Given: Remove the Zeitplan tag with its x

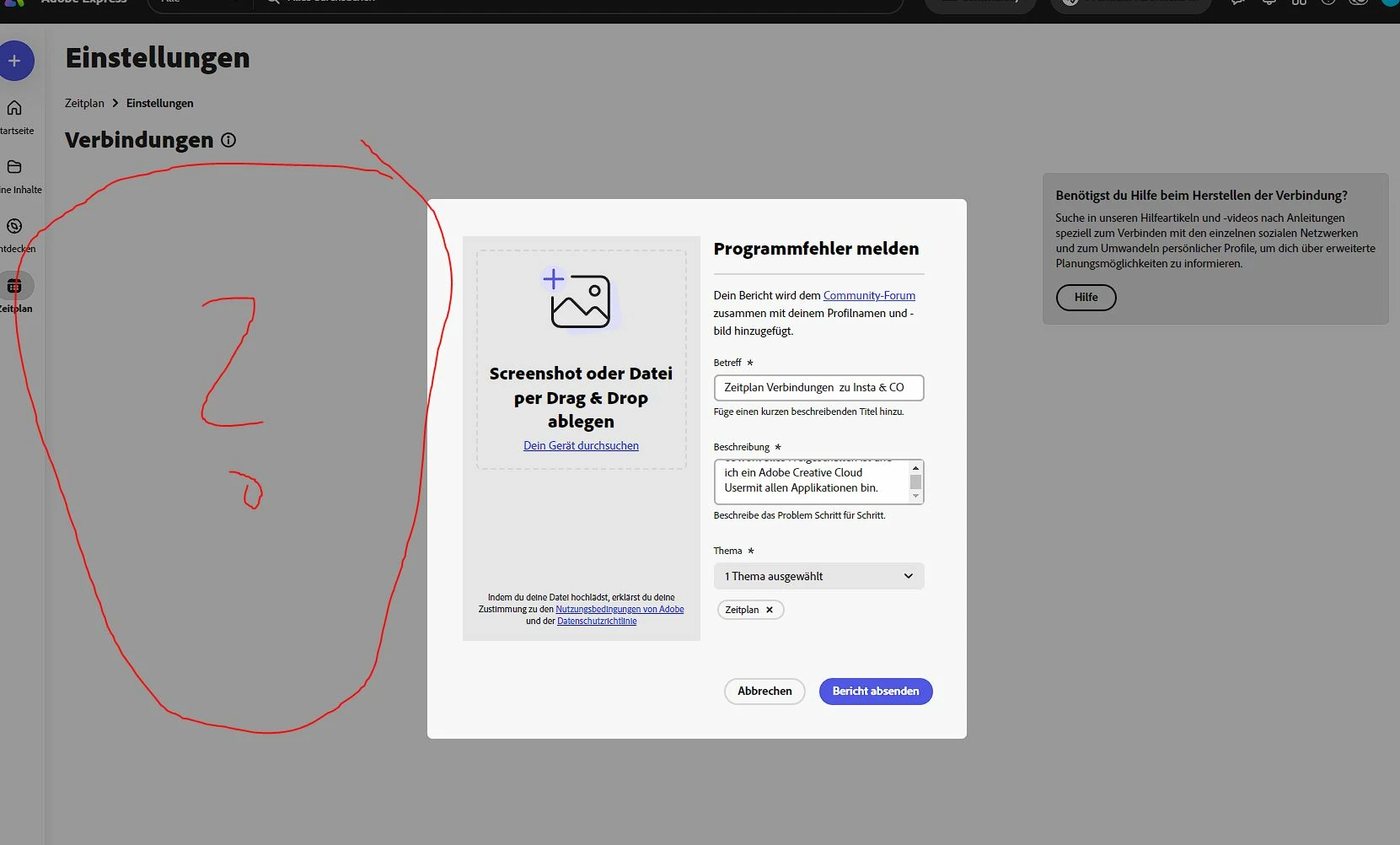Looking at the screenshot, I should click(x=770, y=610).
